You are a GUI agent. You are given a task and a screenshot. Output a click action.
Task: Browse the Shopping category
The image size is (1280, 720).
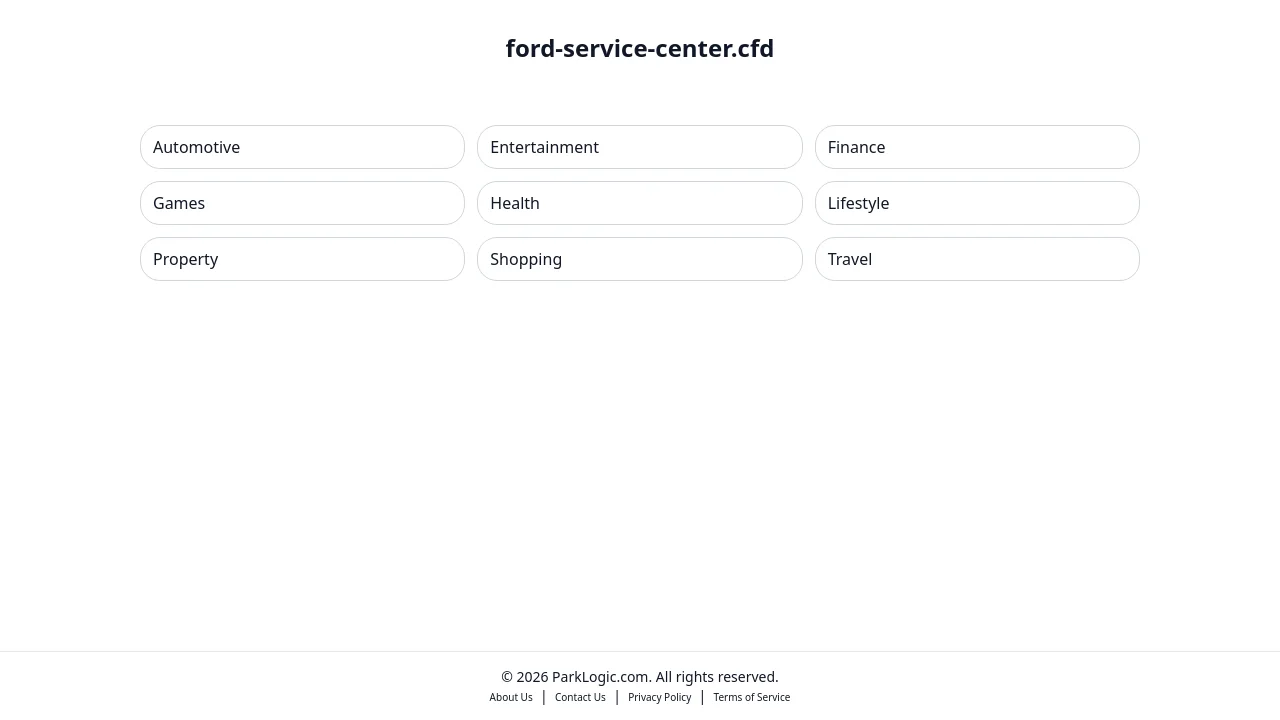click(639, 259)
